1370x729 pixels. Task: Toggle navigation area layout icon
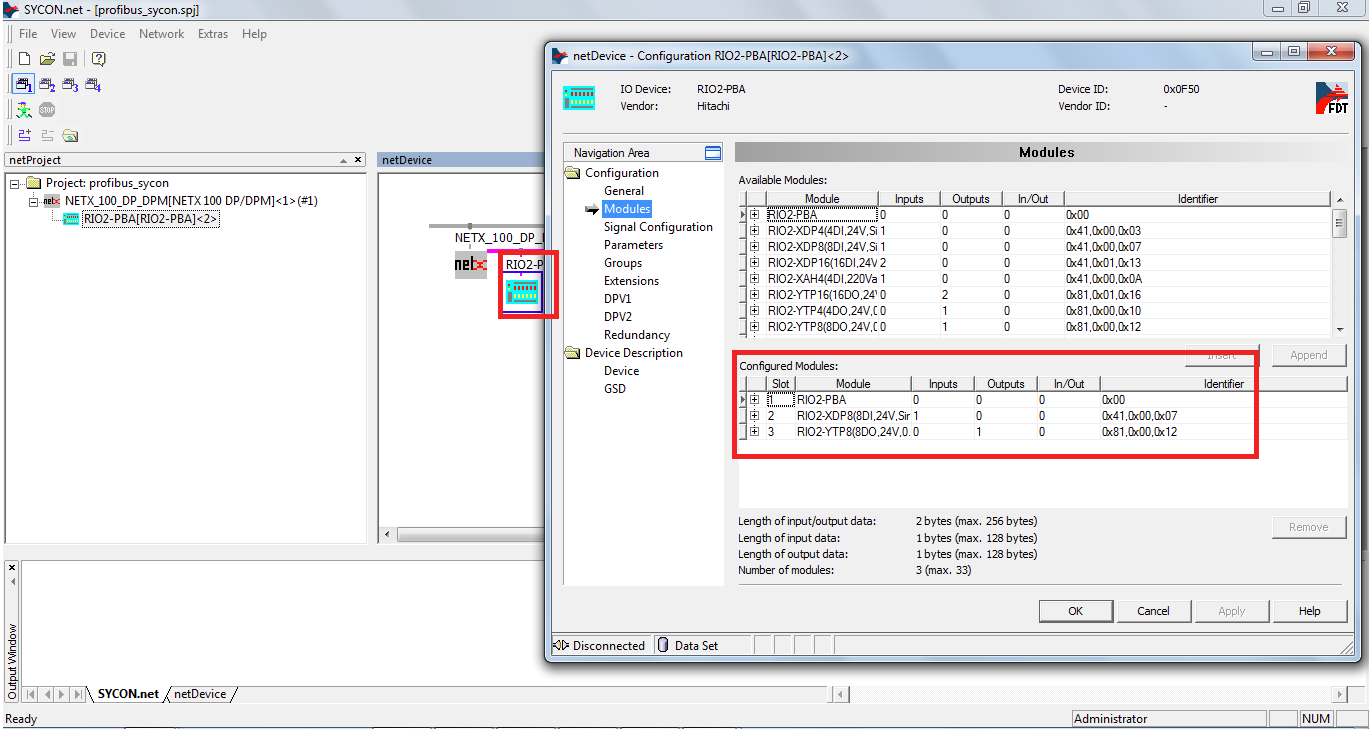(713, 153)
